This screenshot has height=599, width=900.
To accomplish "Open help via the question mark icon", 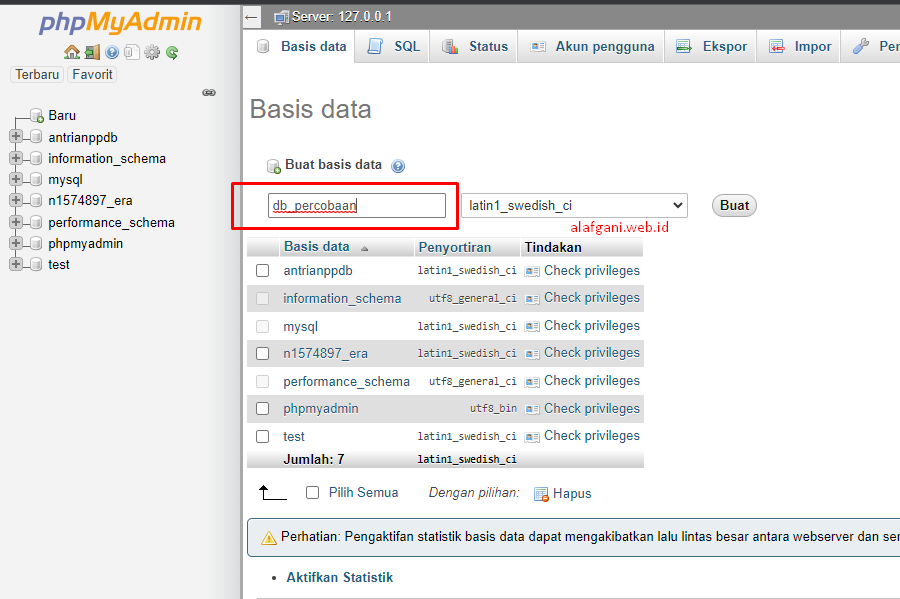I will tap(112, 52).
